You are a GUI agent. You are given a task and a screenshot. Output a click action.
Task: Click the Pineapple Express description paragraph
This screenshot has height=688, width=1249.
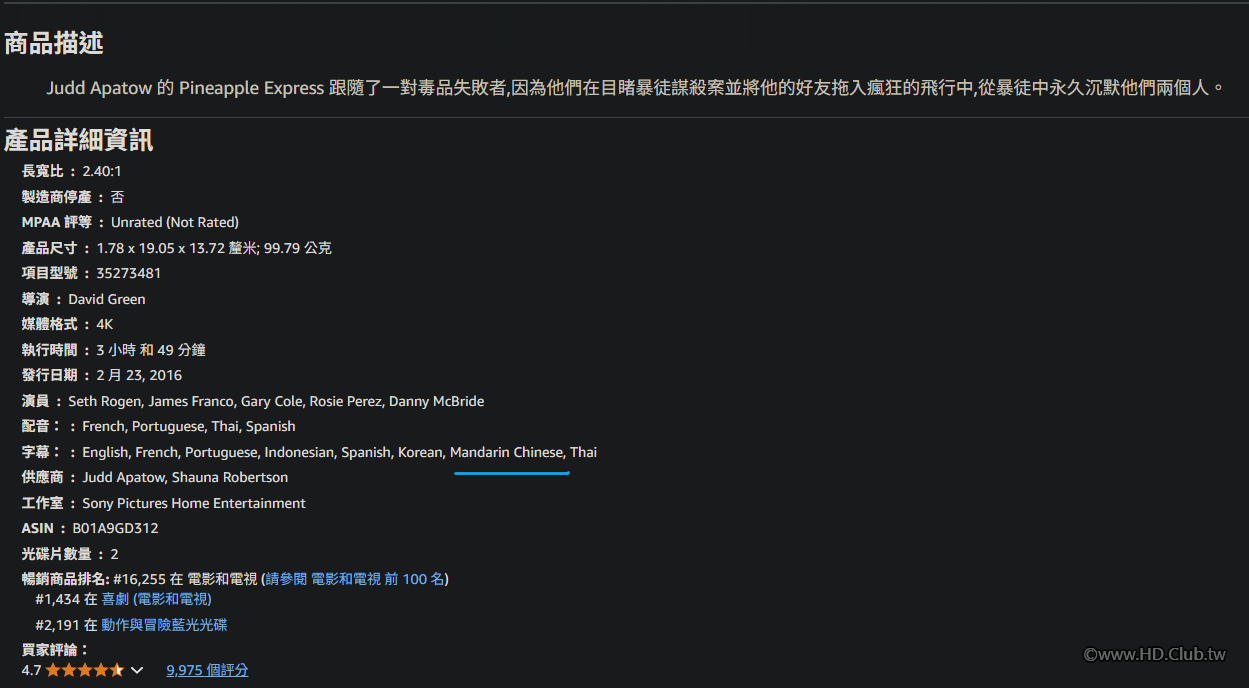pos(636,88)
